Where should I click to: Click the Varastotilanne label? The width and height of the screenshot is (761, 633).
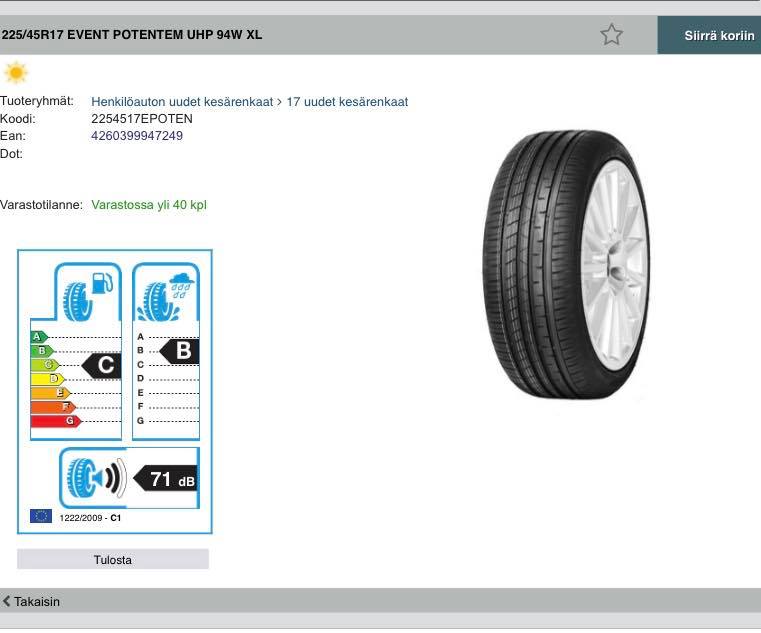click(x=41, y=205)
